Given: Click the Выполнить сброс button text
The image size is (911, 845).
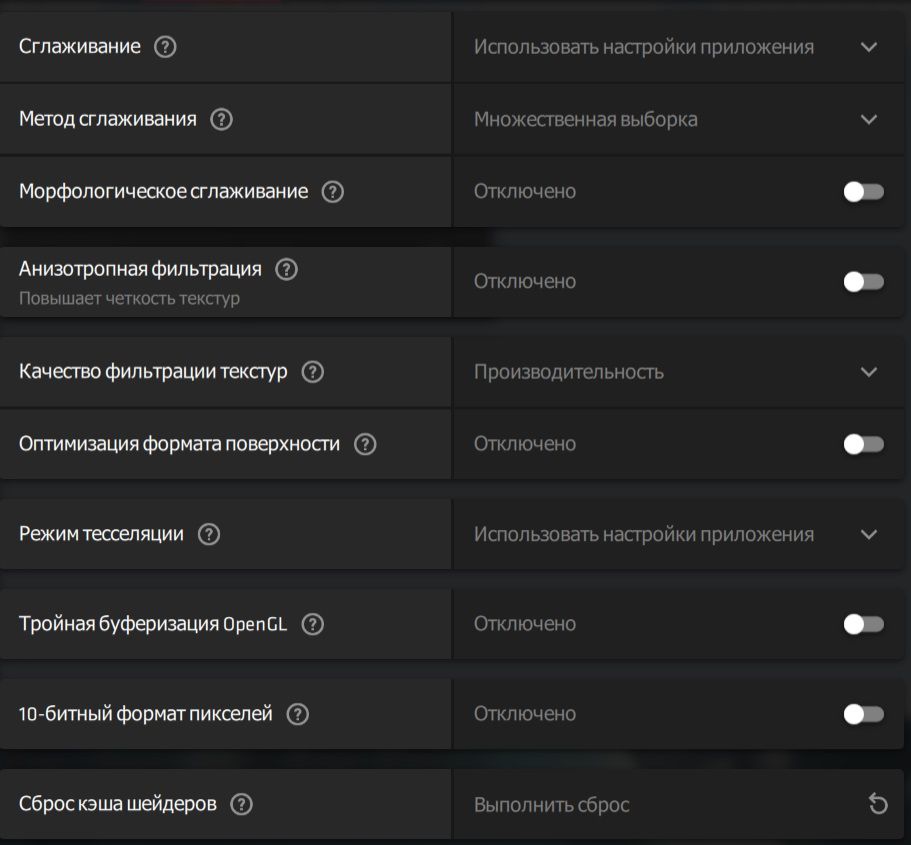Looking at the screenshot, I should point(551,805).
